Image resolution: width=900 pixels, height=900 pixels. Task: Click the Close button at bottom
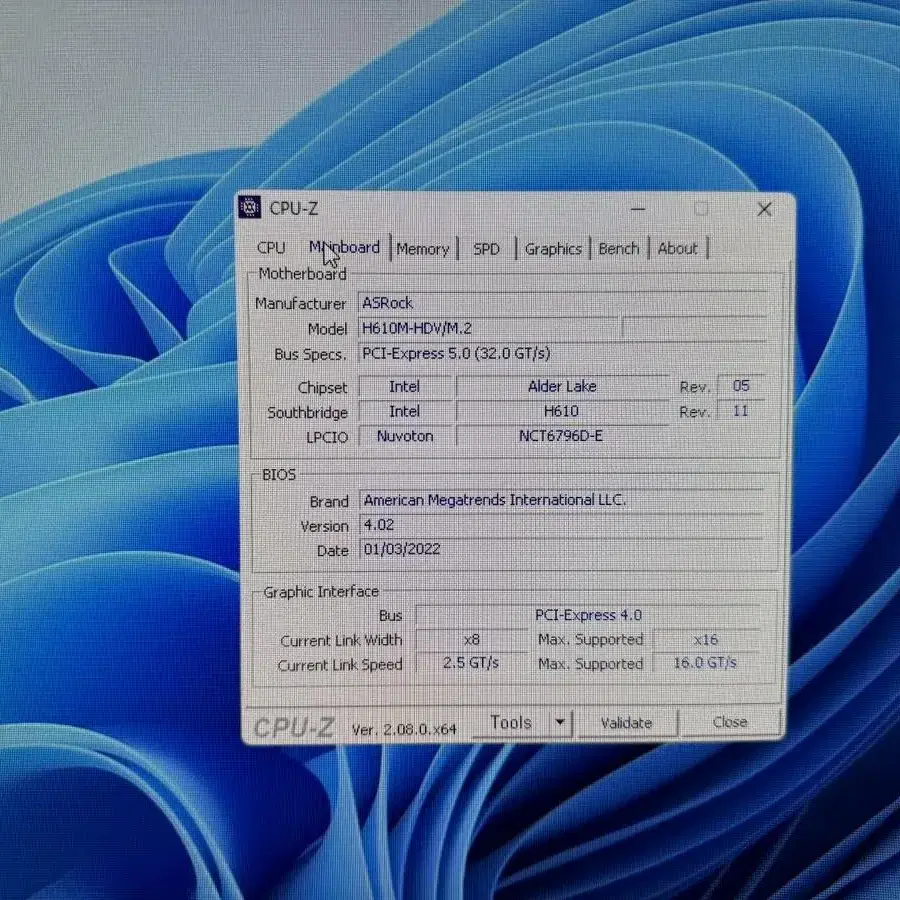[730, 722]
